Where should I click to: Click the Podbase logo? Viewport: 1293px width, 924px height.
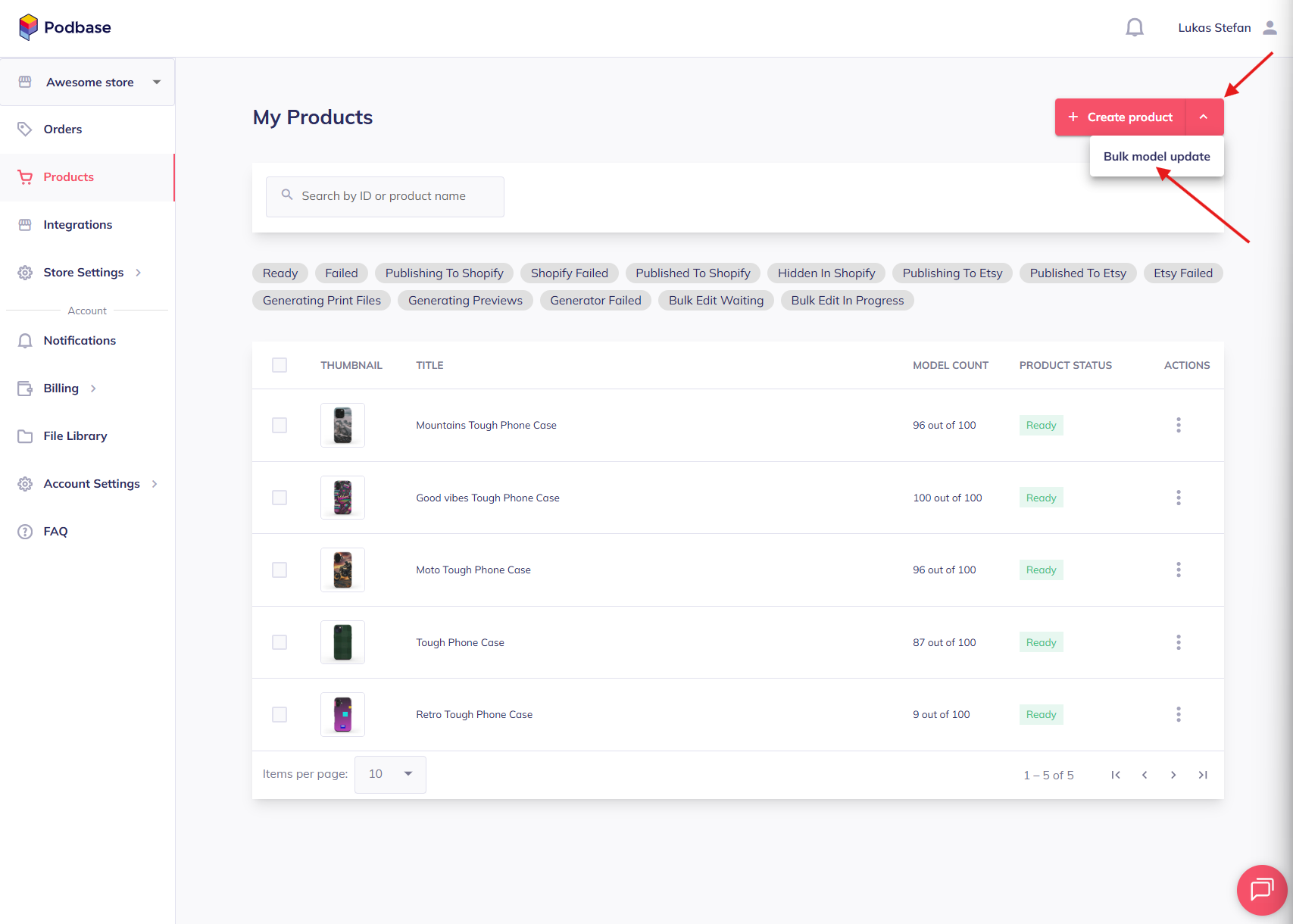[x=65, y=27]
